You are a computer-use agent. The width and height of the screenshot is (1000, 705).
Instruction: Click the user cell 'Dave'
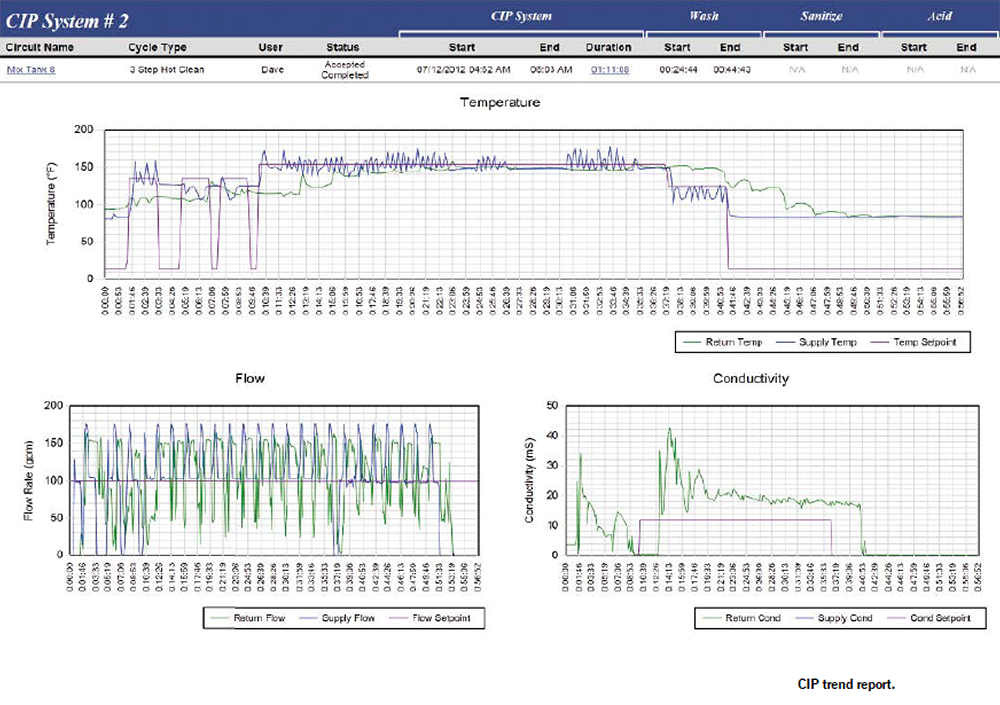pos(272,70)
